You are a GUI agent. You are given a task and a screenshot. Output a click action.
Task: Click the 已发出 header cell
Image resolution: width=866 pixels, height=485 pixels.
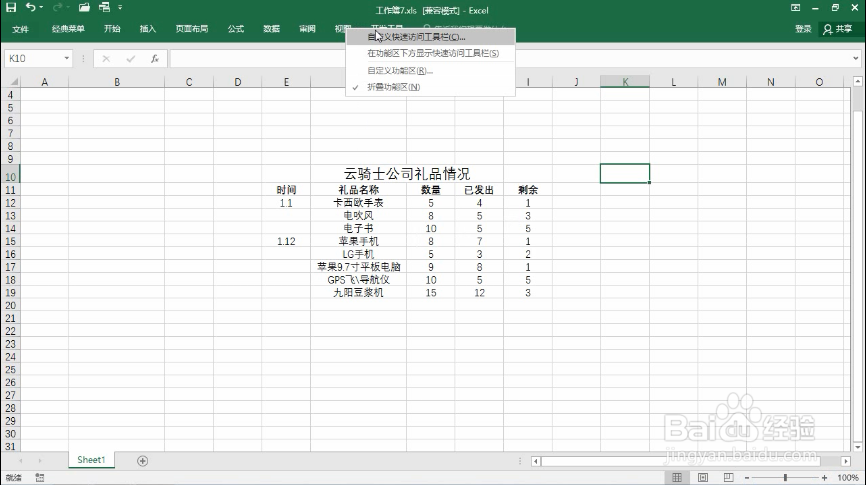pyautogui.click(x=479, y=190)
